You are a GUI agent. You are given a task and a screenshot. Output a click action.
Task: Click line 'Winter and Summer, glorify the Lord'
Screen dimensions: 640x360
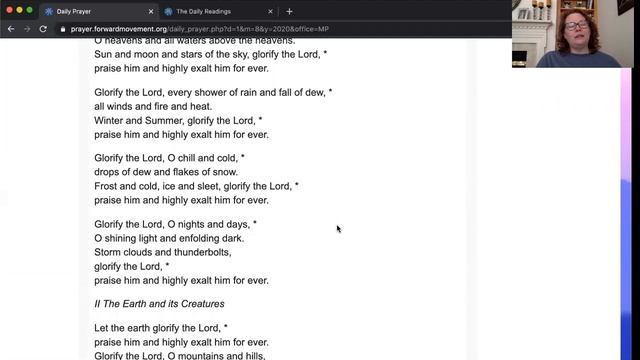point(178,120)
